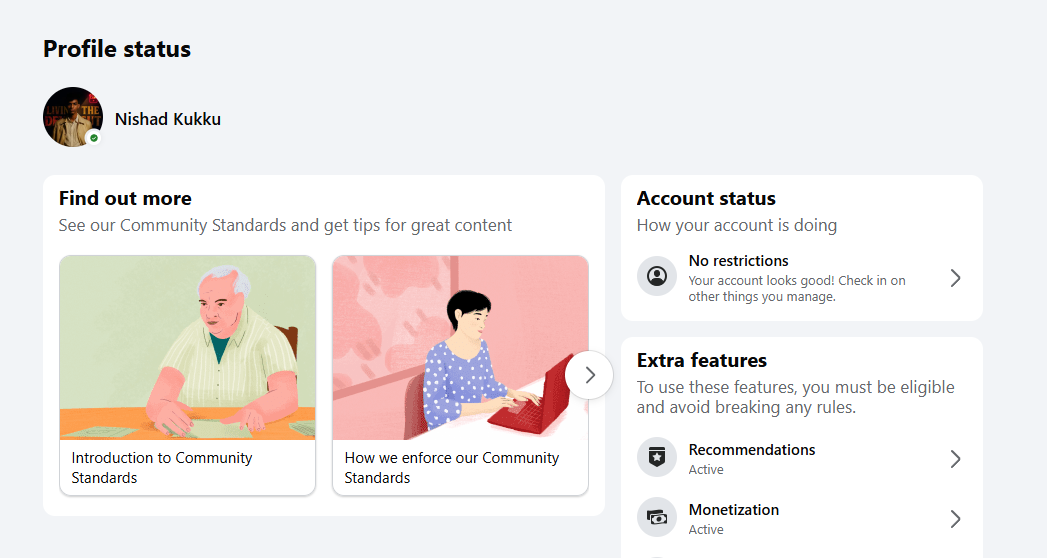1047x558 pixels.
Task: Click the green check badge on avatar
Action: coord(94,138)
